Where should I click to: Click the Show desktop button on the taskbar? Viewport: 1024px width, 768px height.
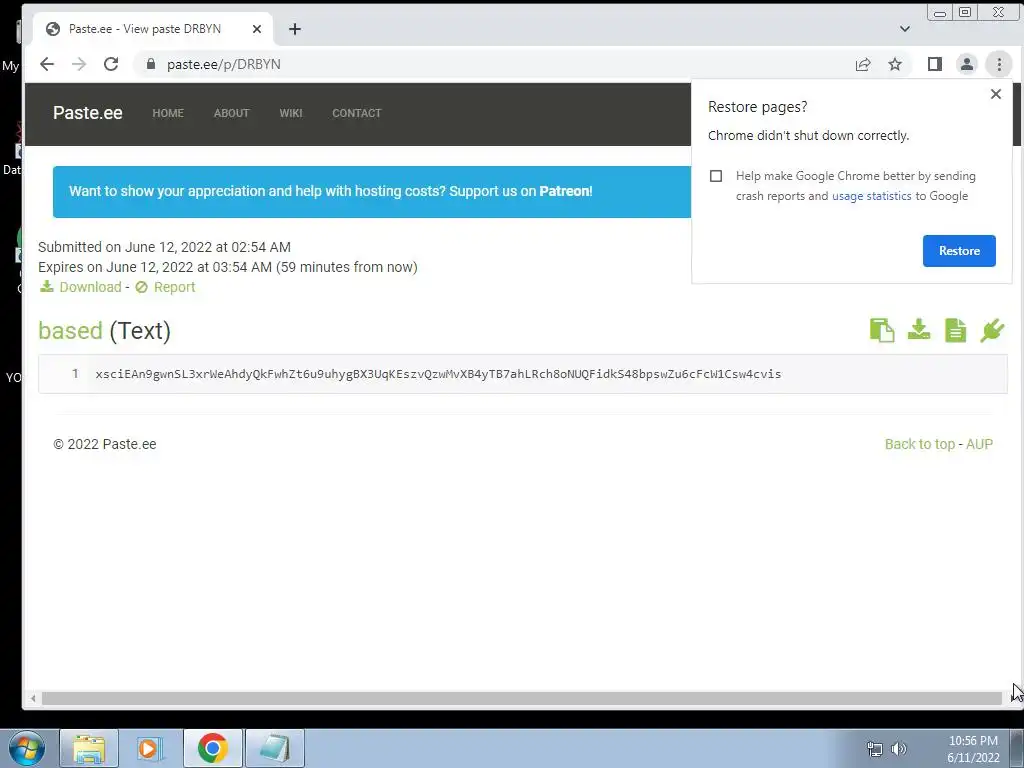[x=1017, y=748]
